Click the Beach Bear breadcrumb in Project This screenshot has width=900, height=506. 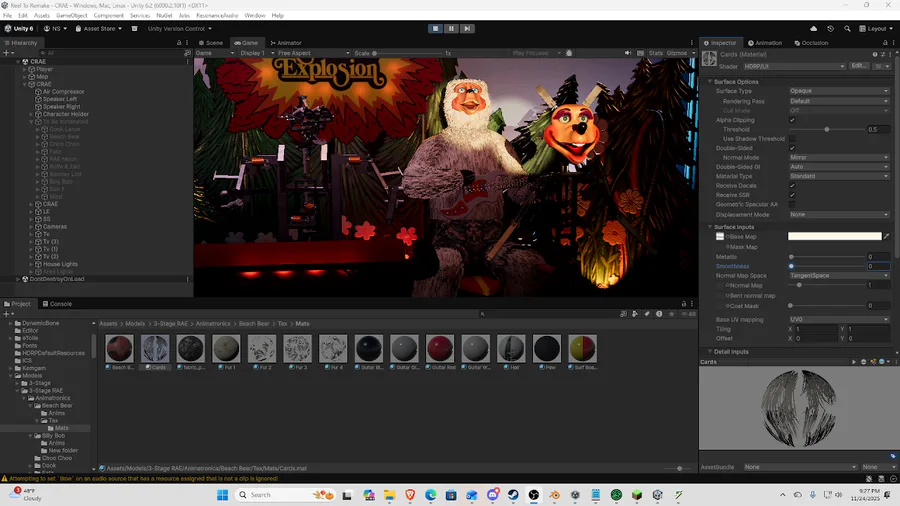point(254,324)
